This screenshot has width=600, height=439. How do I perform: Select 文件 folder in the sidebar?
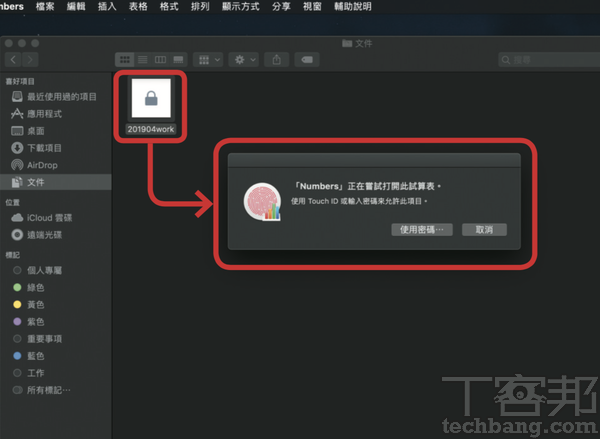(56, 182)
